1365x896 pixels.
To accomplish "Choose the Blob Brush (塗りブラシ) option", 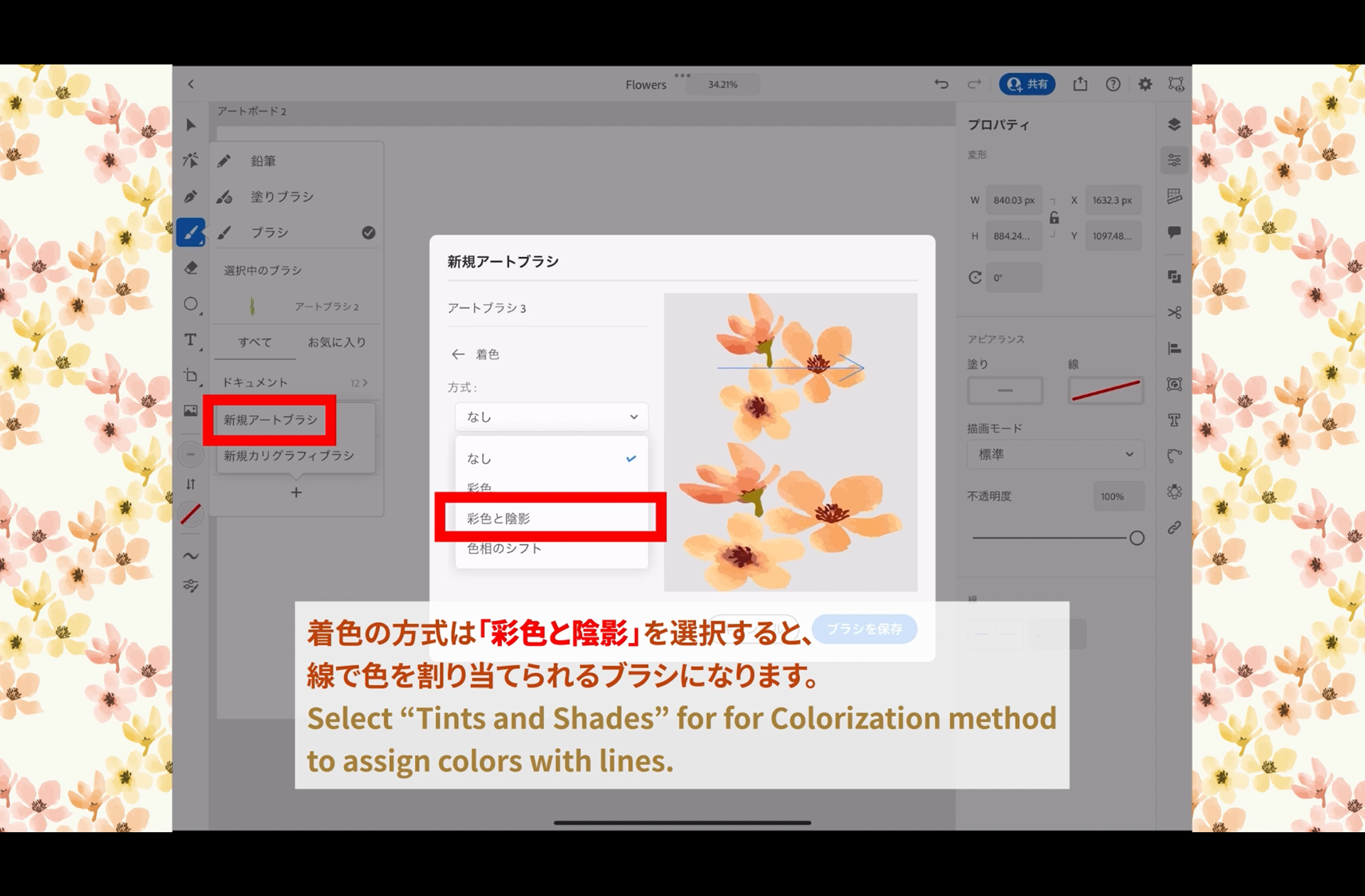I will 296,197.
